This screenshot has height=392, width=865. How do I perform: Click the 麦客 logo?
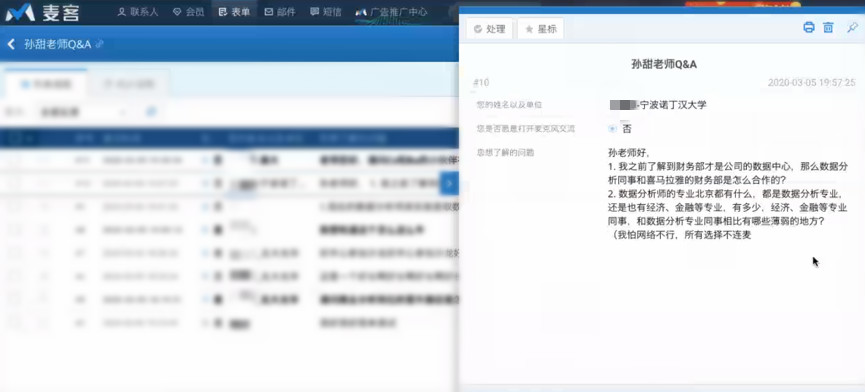42,12
